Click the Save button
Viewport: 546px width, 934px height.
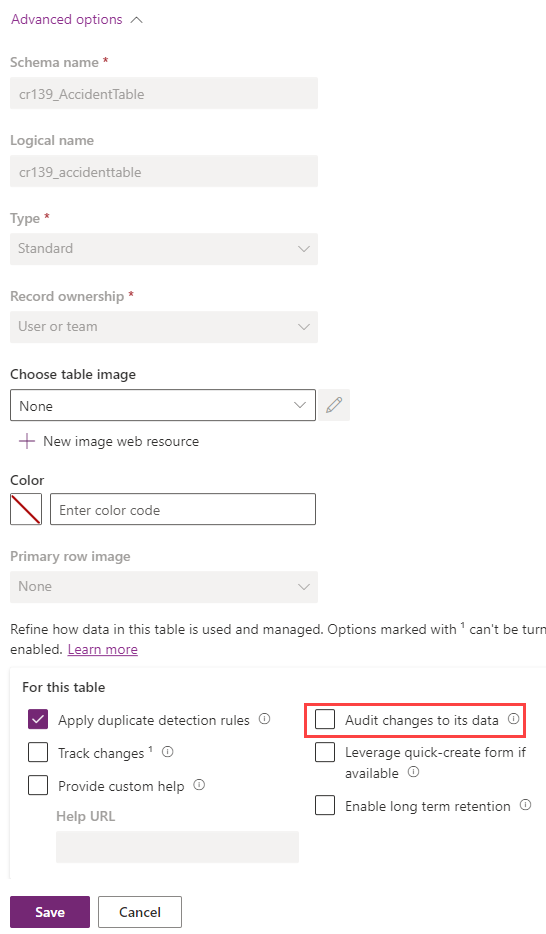pos(50,912)
